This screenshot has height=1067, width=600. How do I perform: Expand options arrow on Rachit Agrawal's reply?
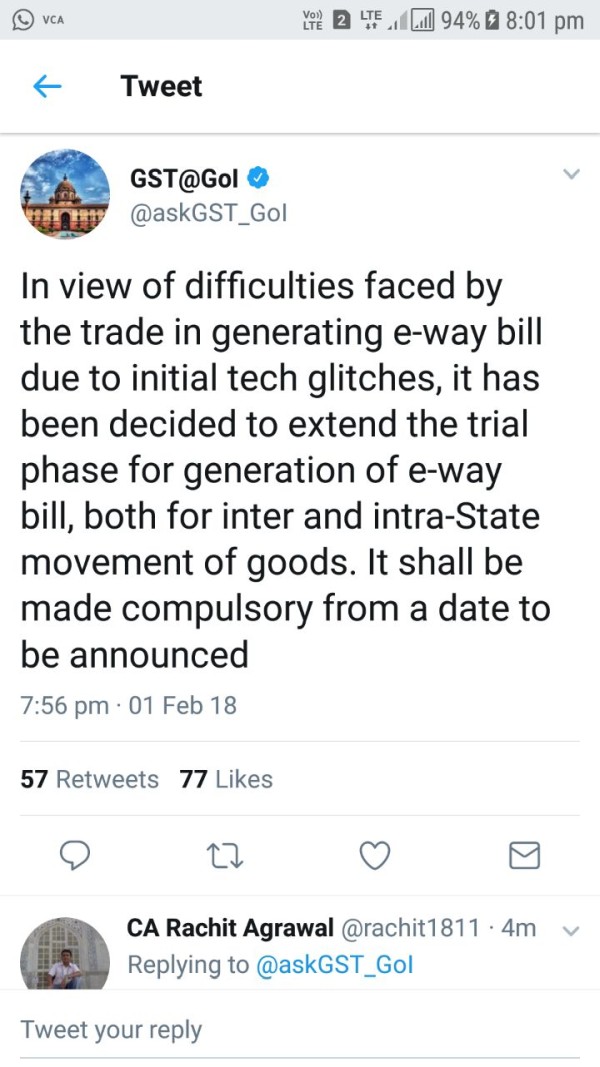pos(571,930)
